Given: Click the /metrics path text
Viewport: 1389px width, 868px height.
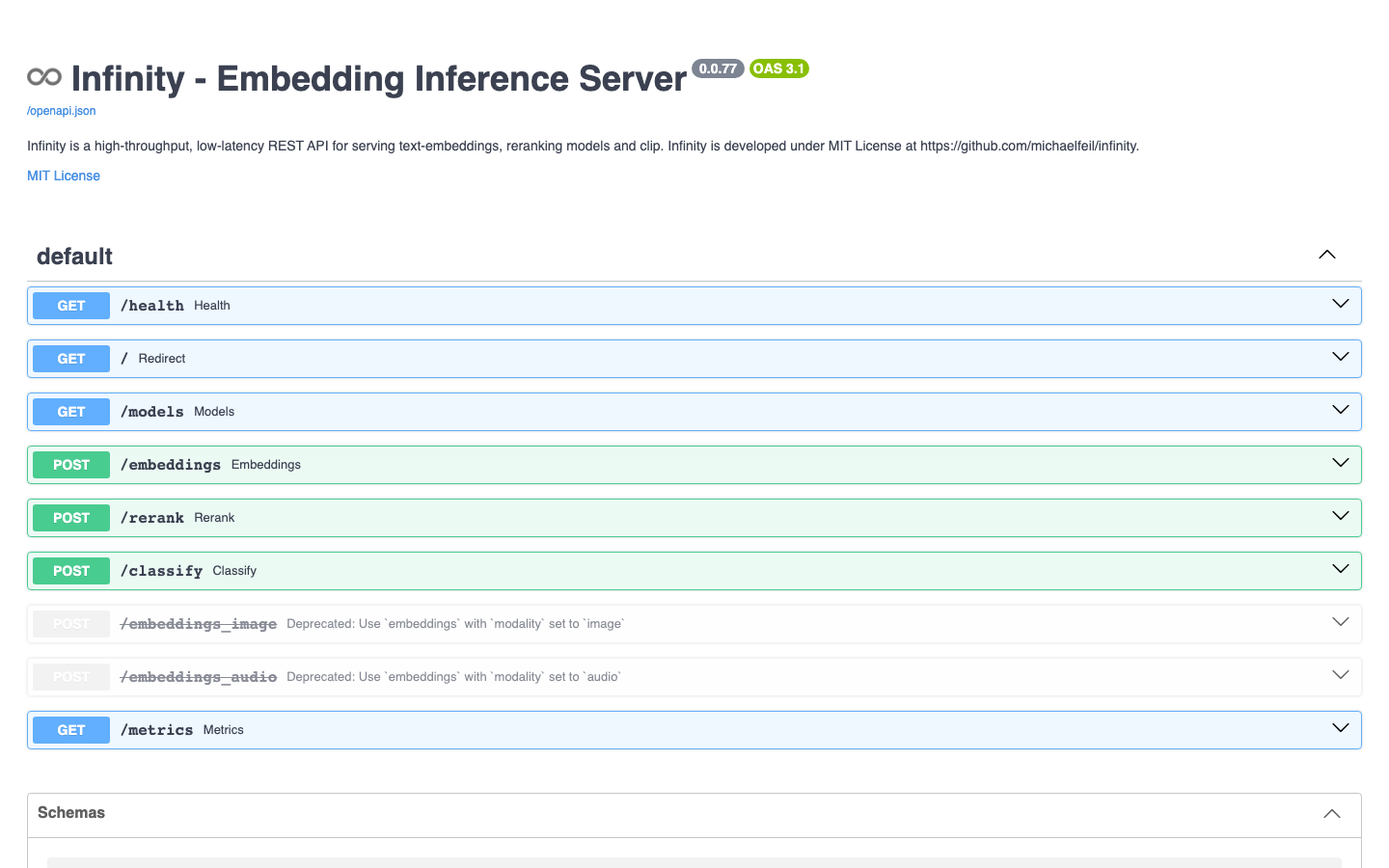Looking at the screenshot, I should point(157,730).
